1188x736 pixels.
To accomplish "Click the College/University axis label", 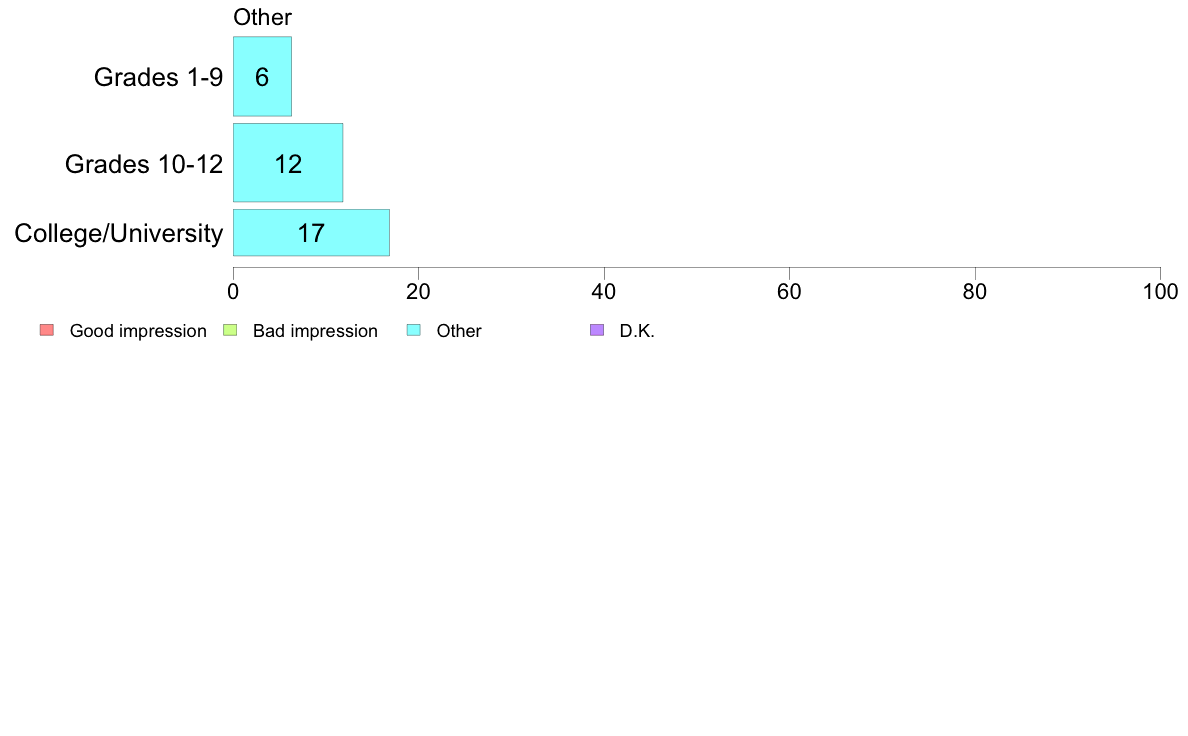I will [119, 233].
